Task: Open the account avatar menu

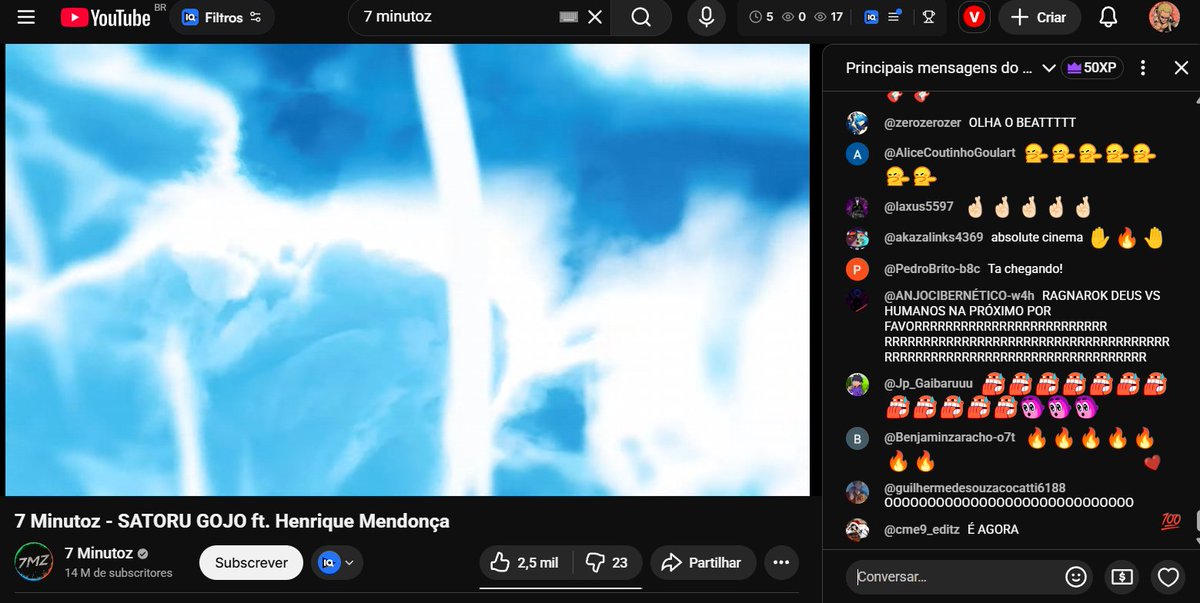Action: 1164,17
